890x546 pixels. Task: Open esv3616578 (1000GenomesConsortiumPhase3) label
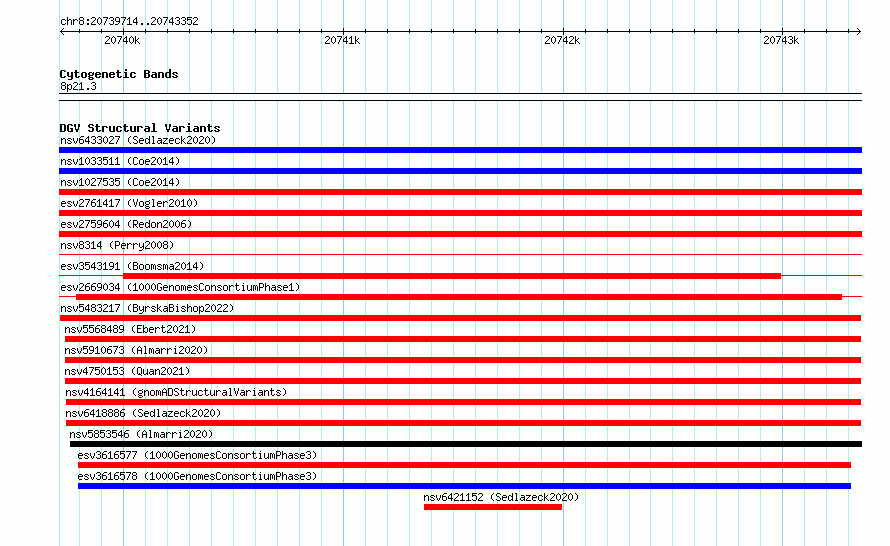click(x=197, y=476)
